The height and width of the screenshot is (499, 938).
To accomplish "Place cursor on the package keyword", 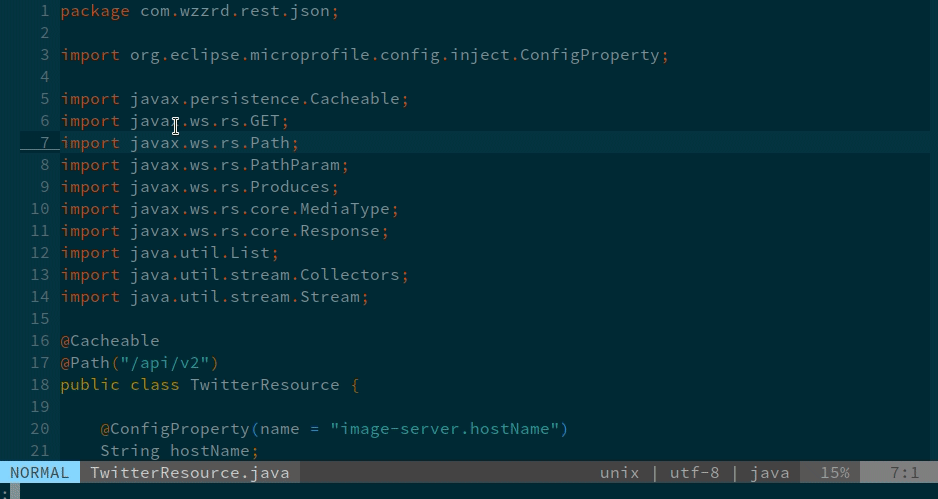I will [95, 11].
